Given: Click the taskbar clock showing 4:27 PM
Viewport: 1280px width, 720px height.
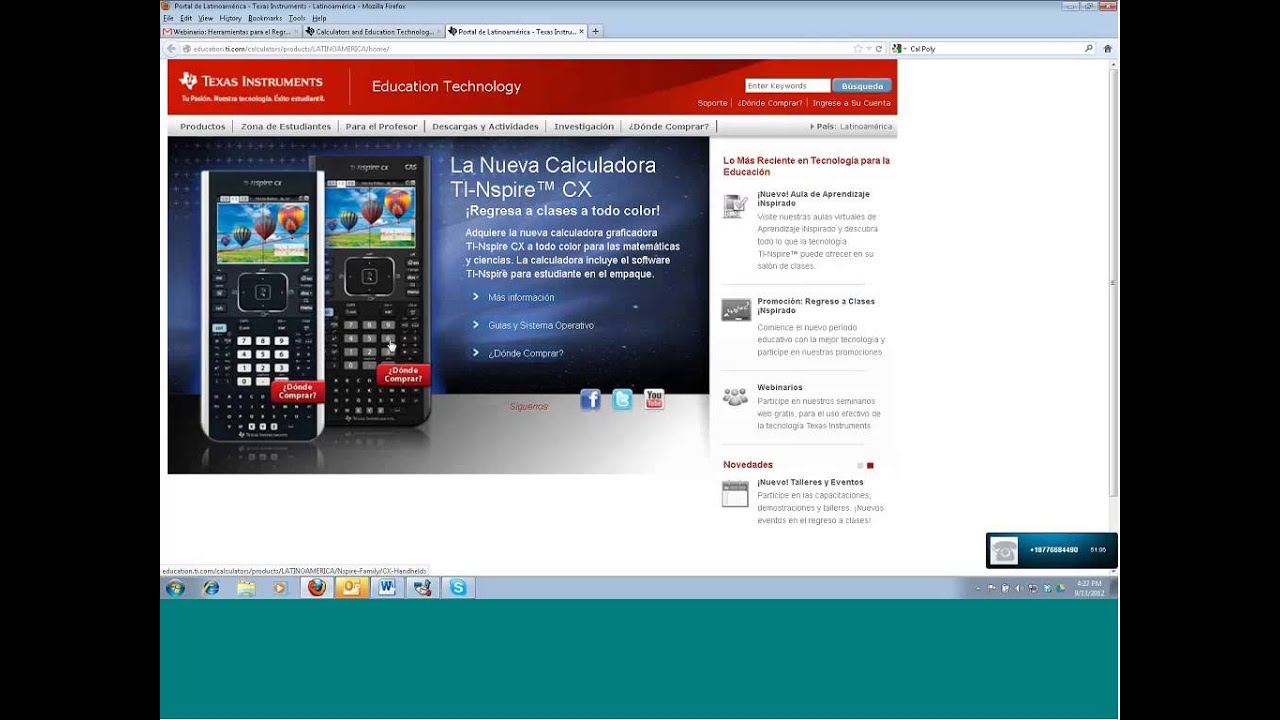Looking at the screenshot, I should pyautogui.click(x=1089, y=588).
